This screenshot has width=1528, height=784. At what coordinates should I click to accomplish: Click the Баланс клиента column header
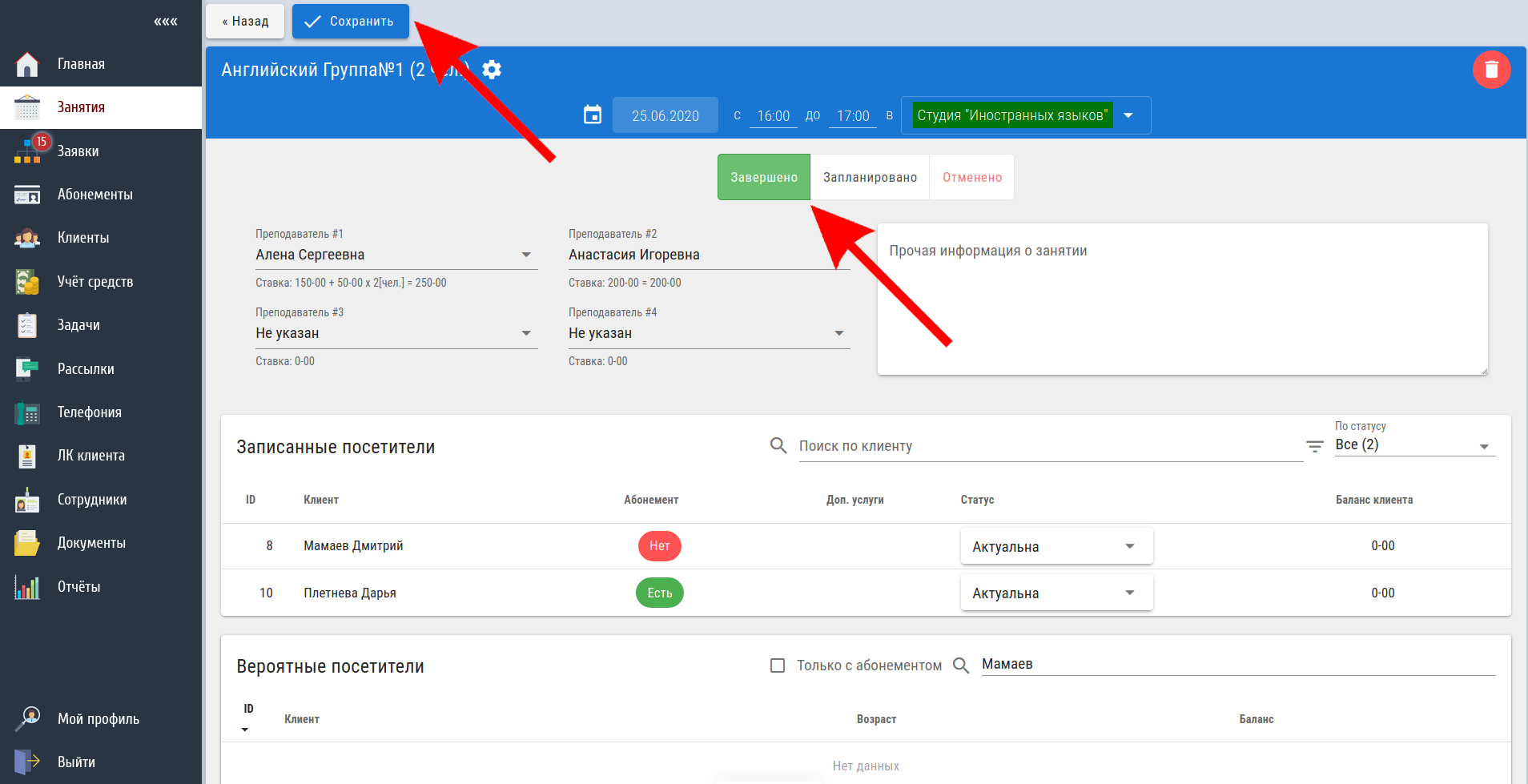click(1374, 500)
